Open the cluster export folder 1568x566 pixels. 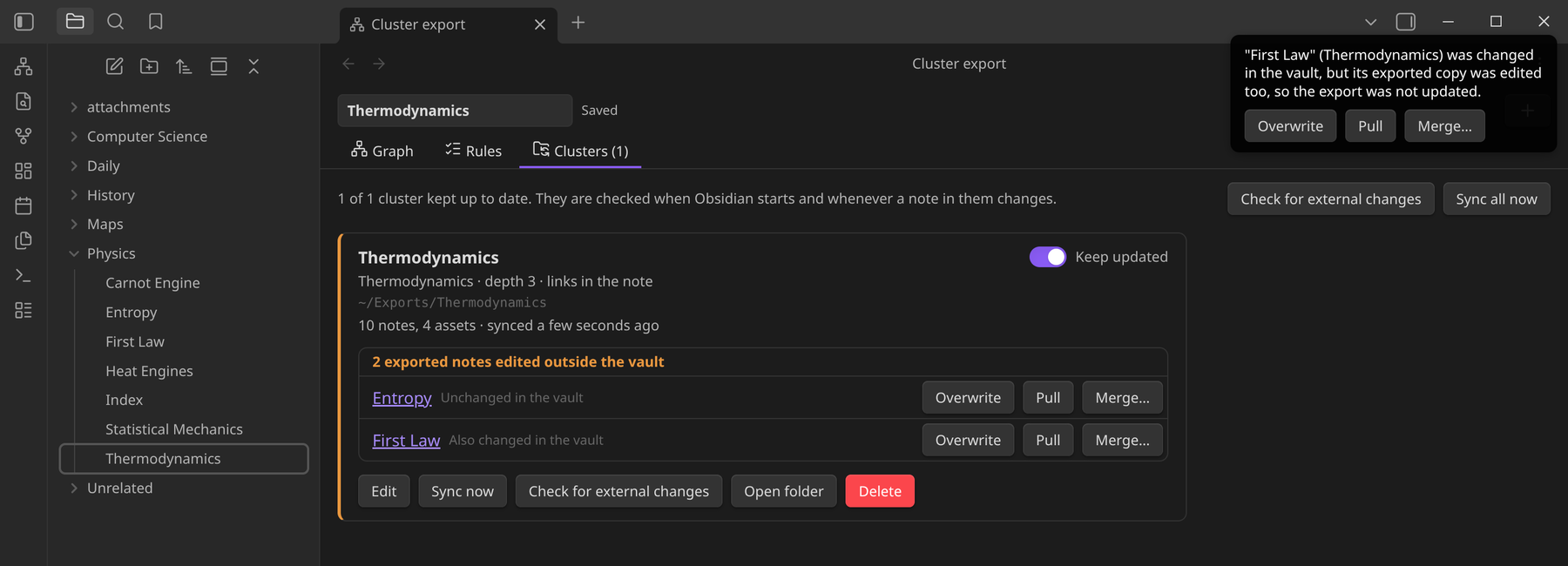click(x=784, y=491)
